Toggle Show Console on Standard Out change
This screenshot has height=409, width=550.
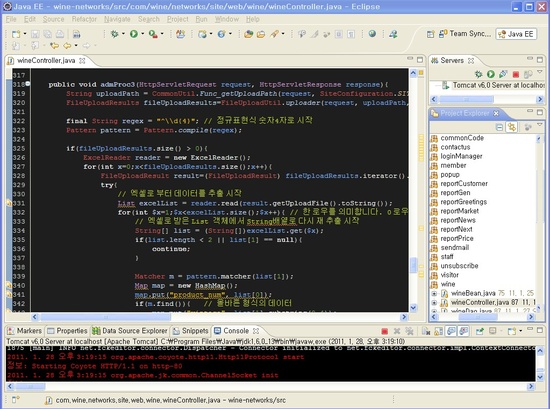click(x=451, y=331)
